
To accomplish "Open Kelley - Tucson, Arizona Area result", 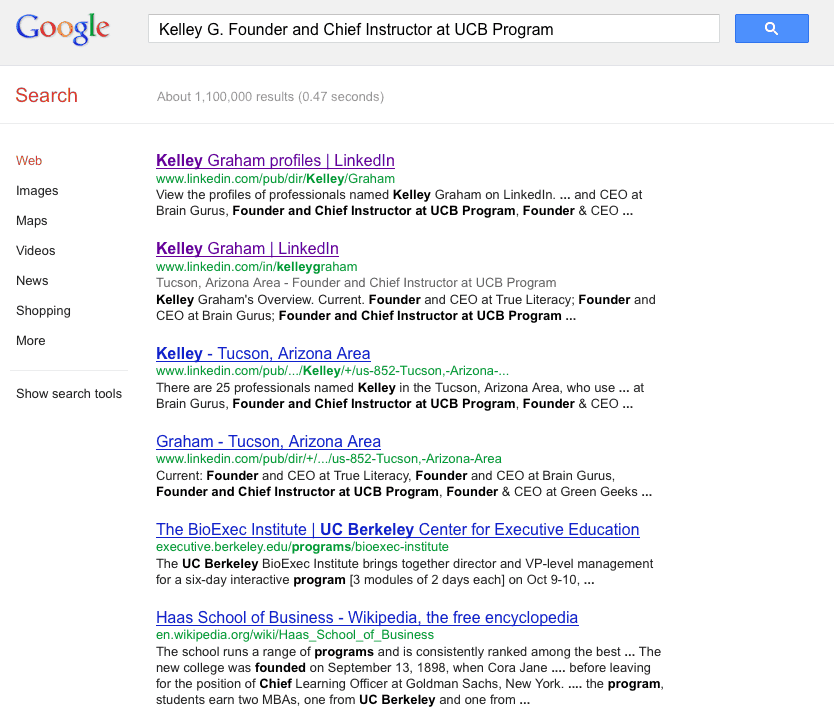I will (263, 353).
